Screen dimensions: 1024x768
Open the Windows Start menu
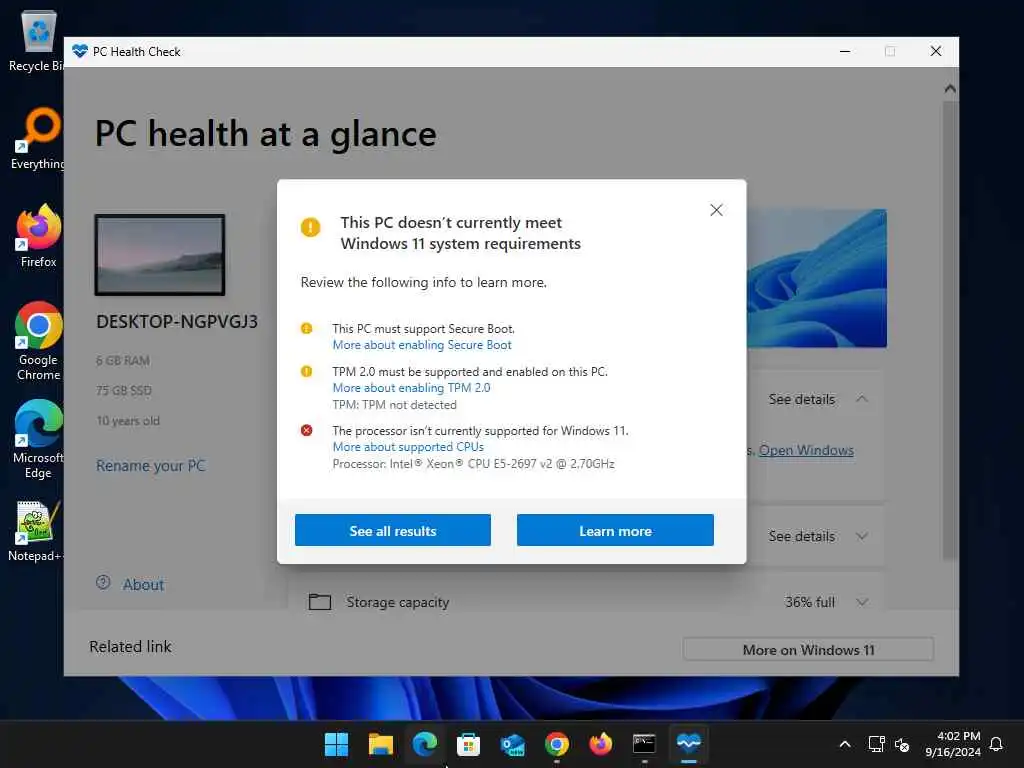(x=336, y=744)
